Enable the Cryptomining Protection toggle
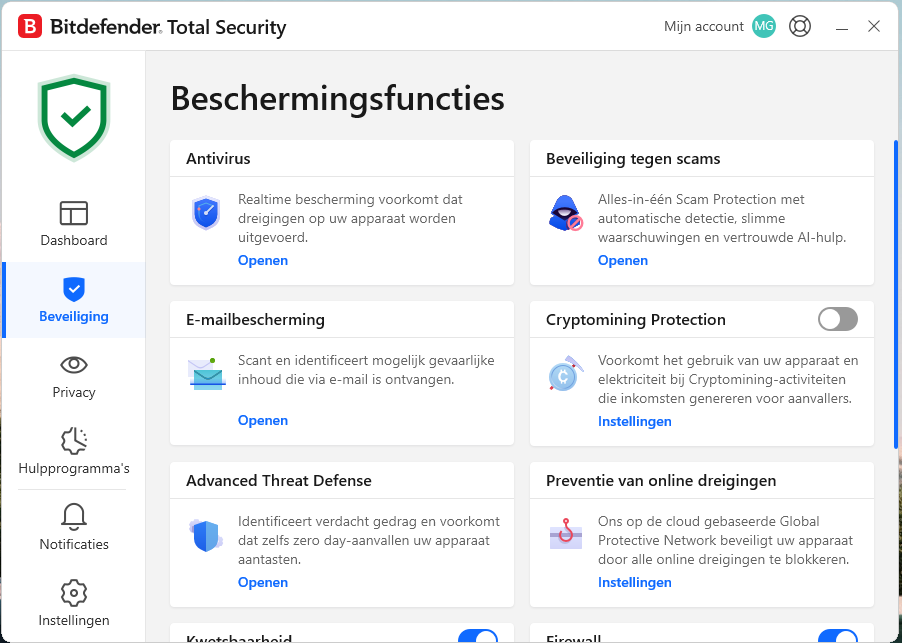 [837, 319]
